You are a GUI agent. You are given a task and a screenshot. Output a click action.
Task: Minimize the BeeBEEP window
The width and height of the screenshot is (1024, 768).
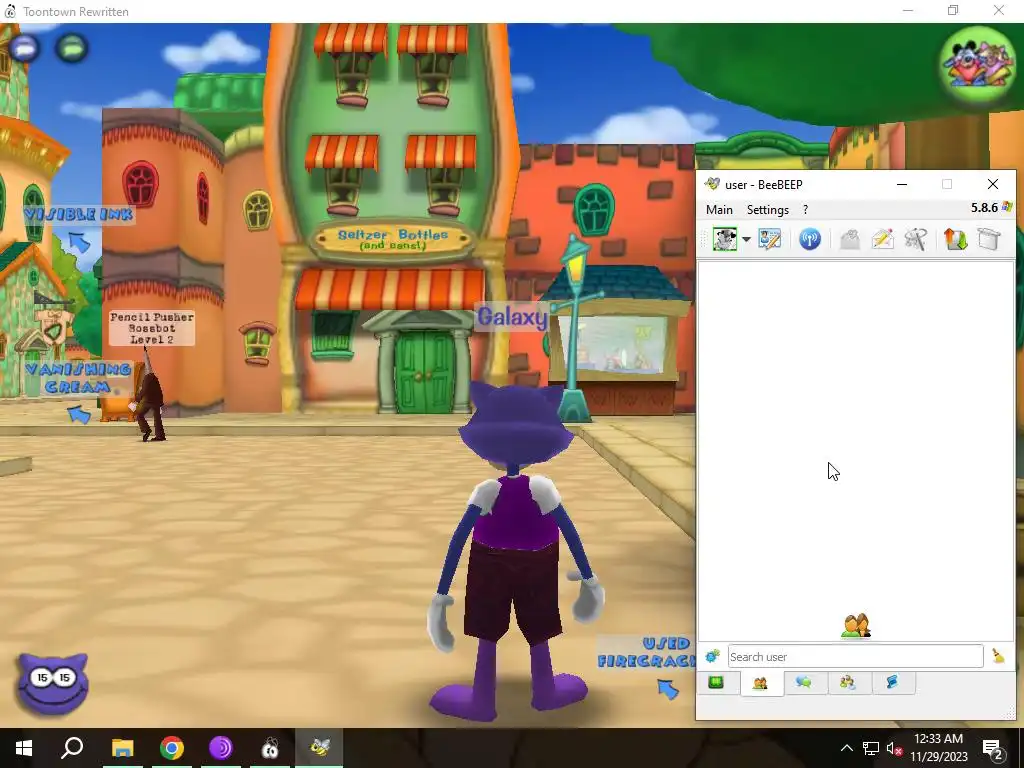point(902,185)
